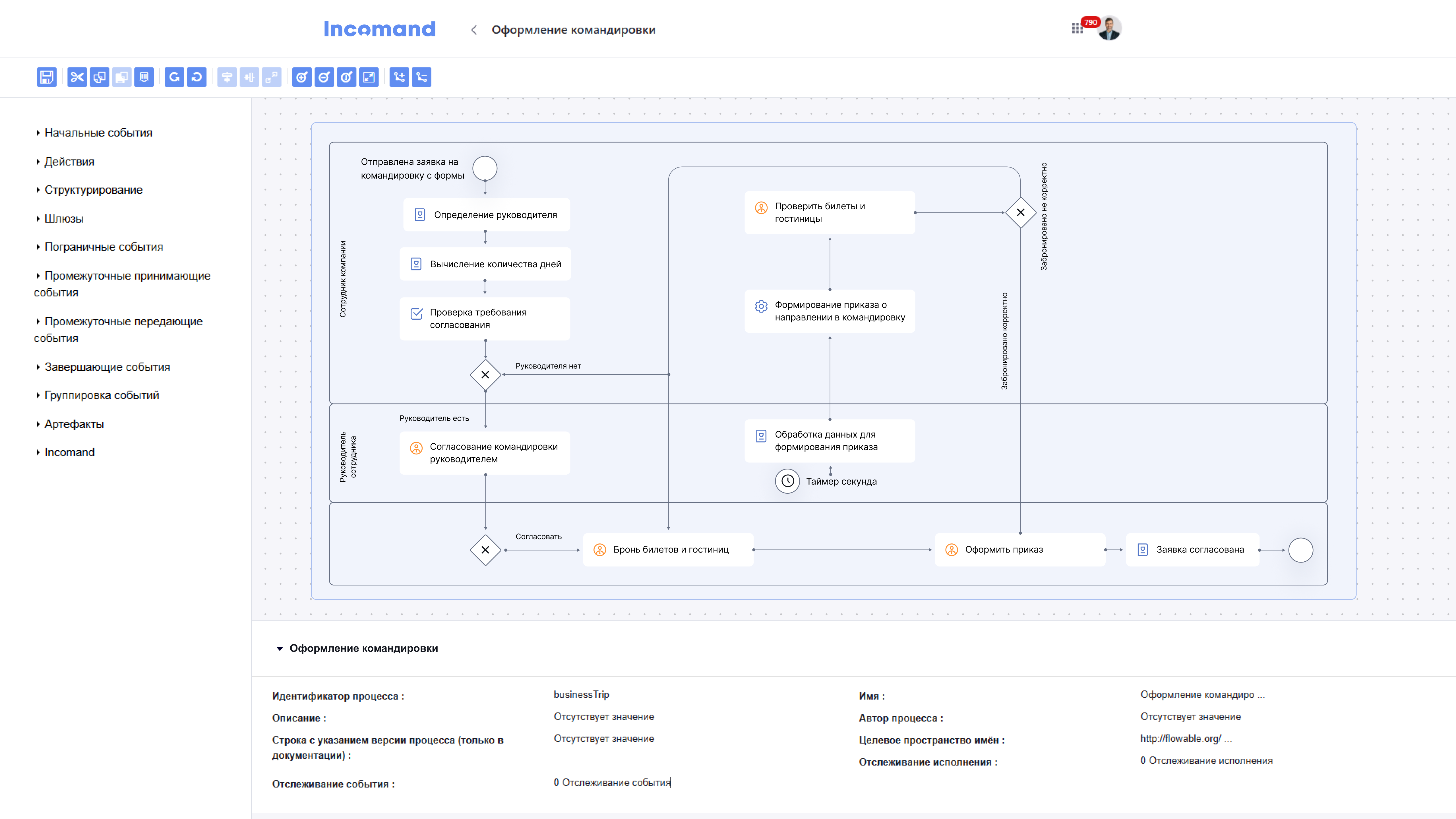Image resolution: width=1456 pixels, height=819 pixels.
Task: Go back using the header chevron
Action: click(474, 30)
